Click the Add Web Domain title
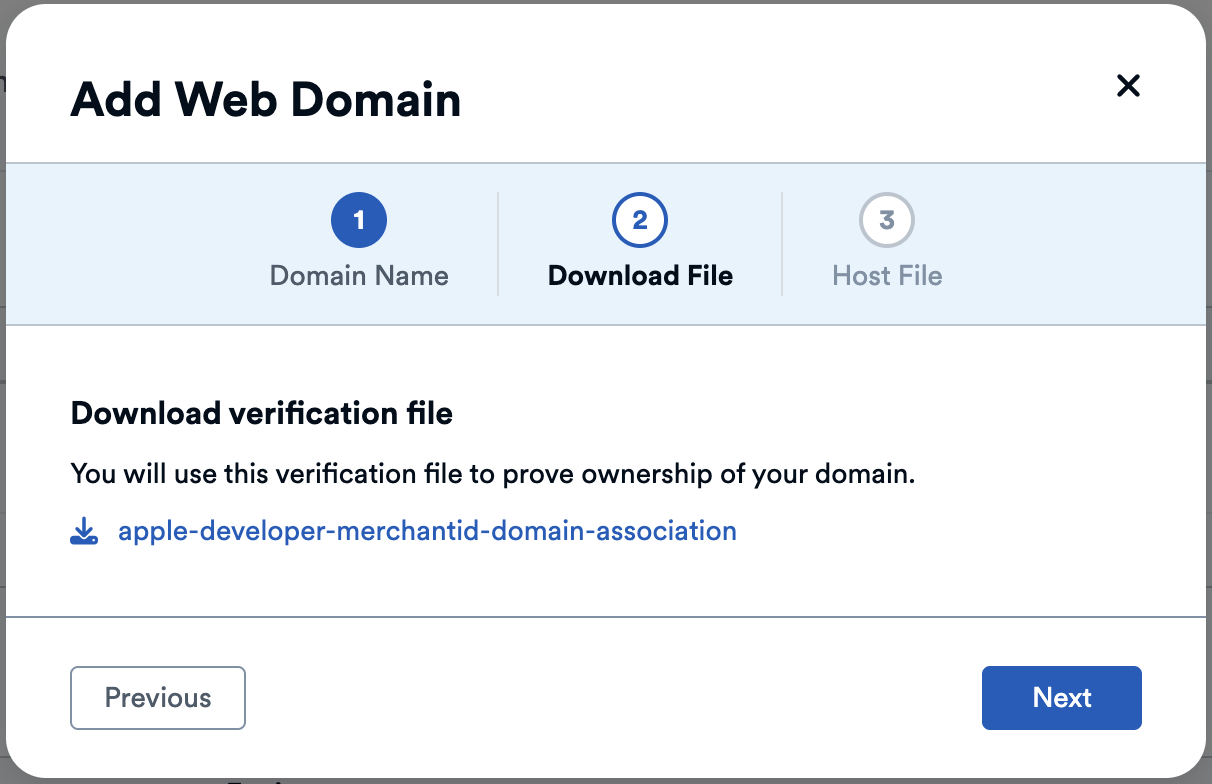 [266, 100]
